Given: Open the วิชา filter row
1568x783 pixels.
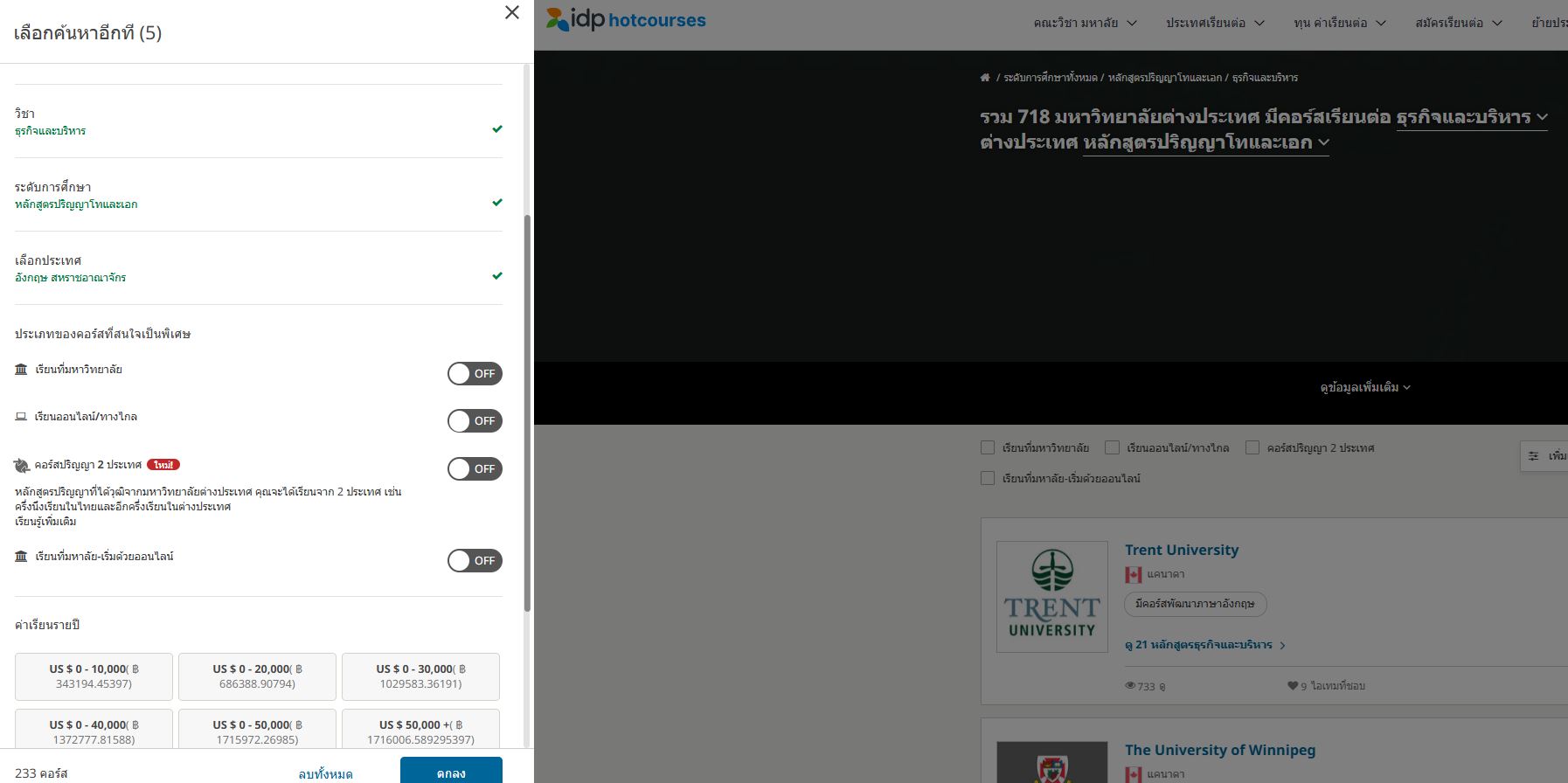Looking at the screenshot, I should click(x=259, y=121).
